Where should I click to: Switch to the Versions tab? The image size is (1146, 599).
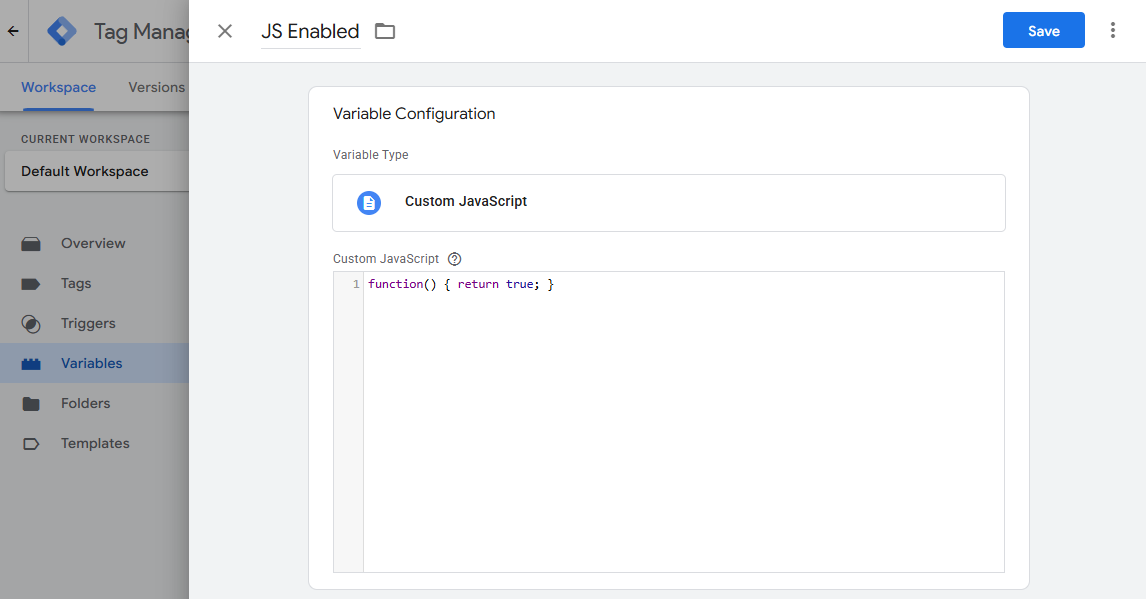tap(156, 87)
